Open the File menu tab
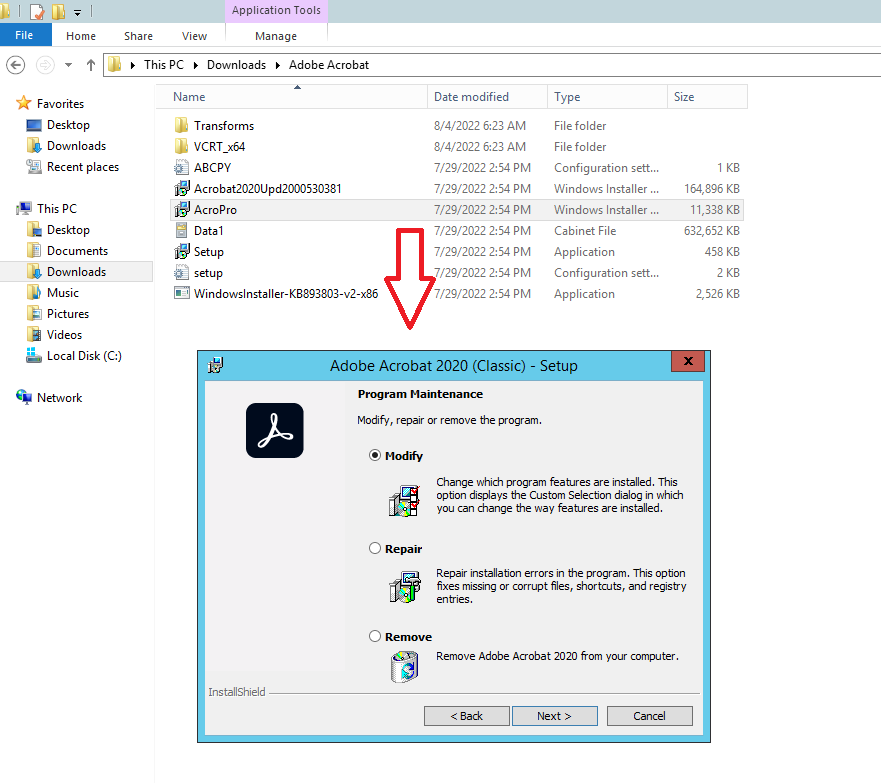 click(24, 35)
